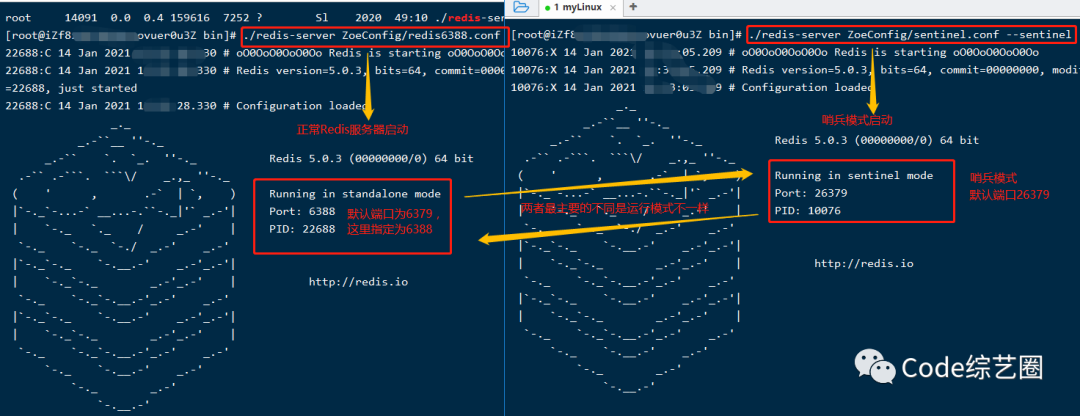Open http://redis.io link in left terminal

[x=358, y=282]
